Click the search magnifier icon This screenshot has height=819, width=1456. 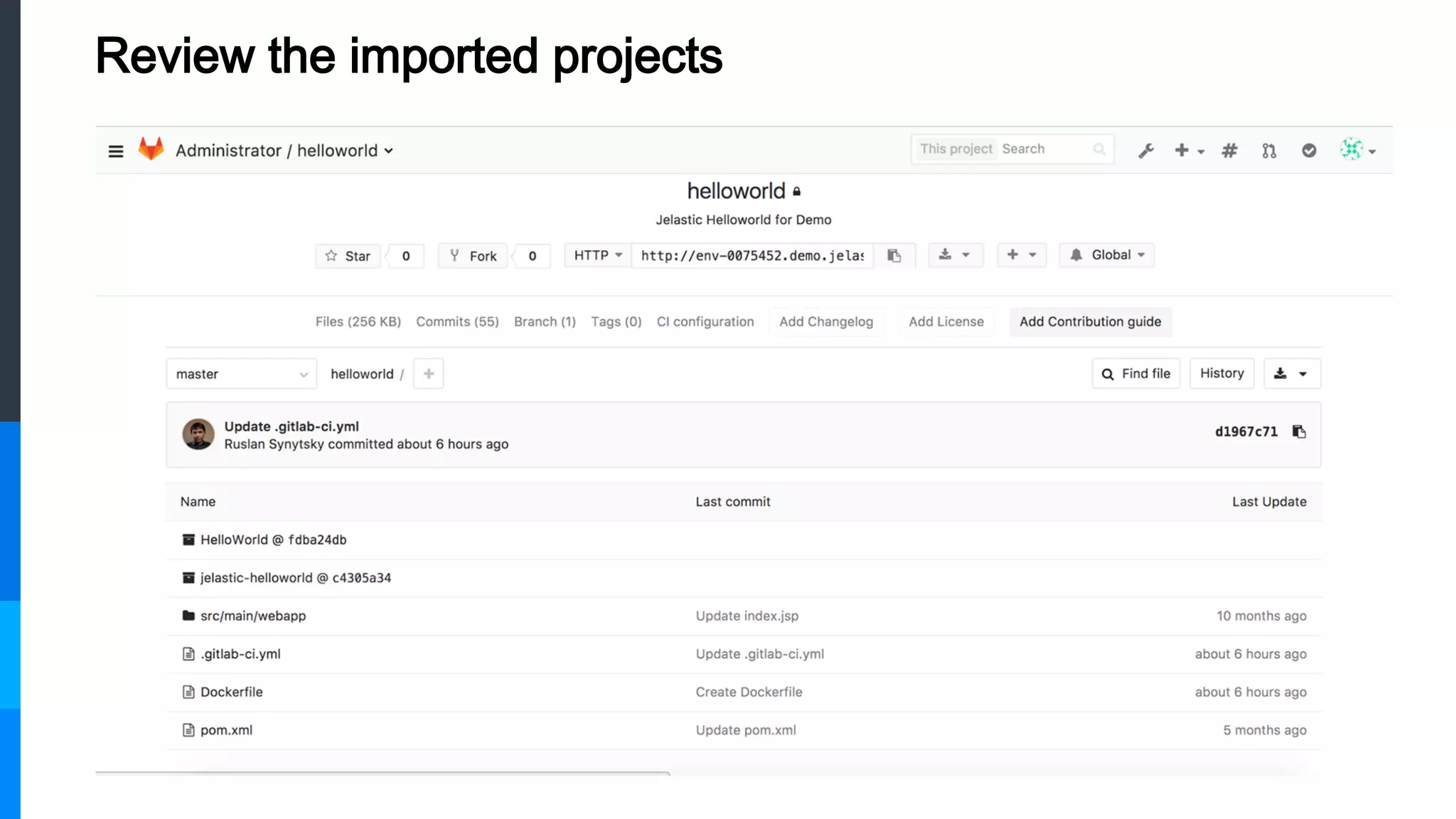tap(1099, 149)
